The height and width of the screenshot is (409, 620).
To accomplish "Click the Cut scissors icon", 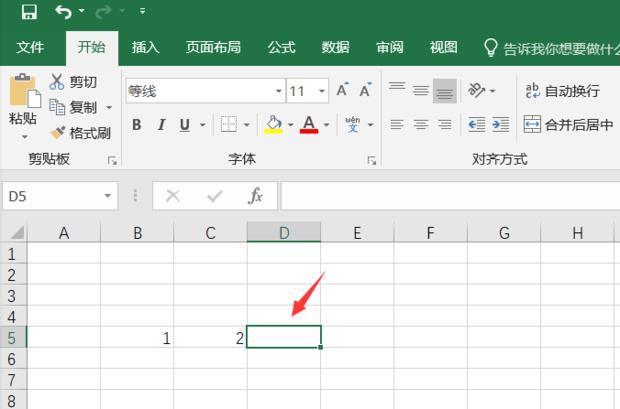I will pyautogui.click(x=57, y=82).
